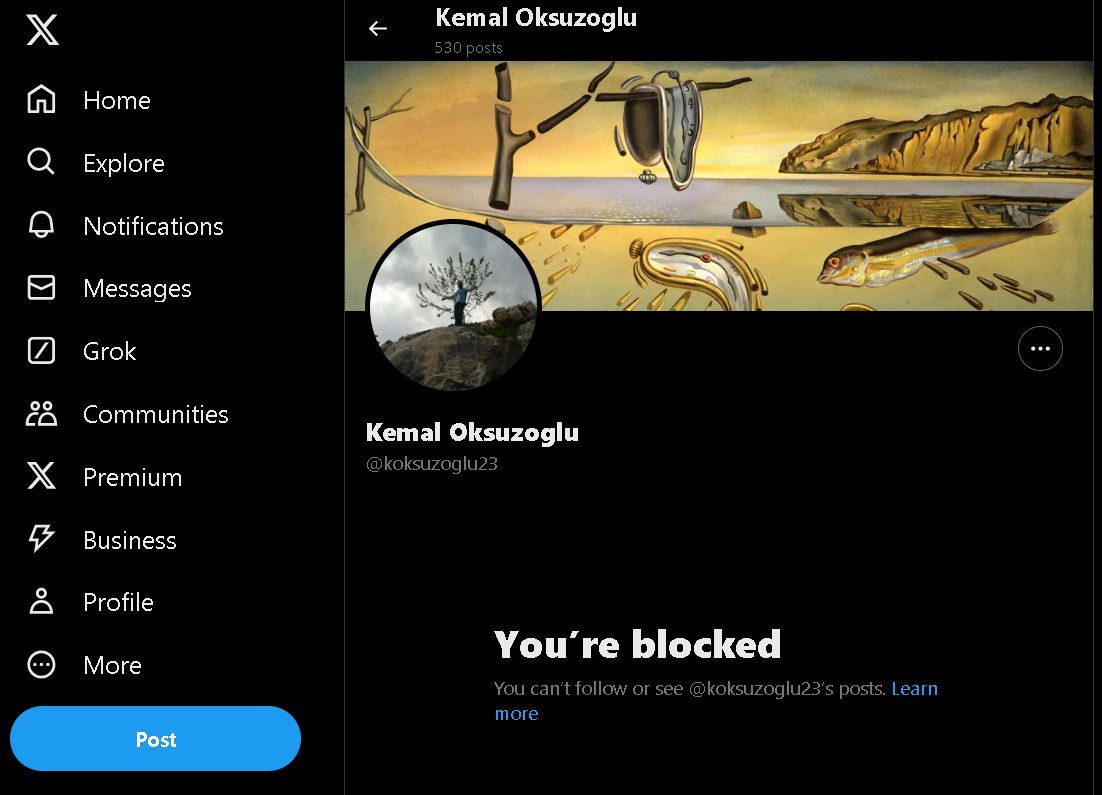Open Notifications via the bell icon
Screen dimensions: 1102x795
[41, 225]
